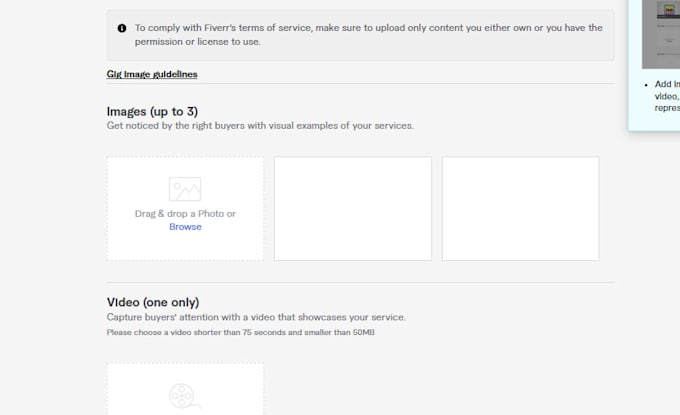Click the 'Add Im...' tip text in the side panel
Viewport: 680px width, 415px height.
(667, 96)
